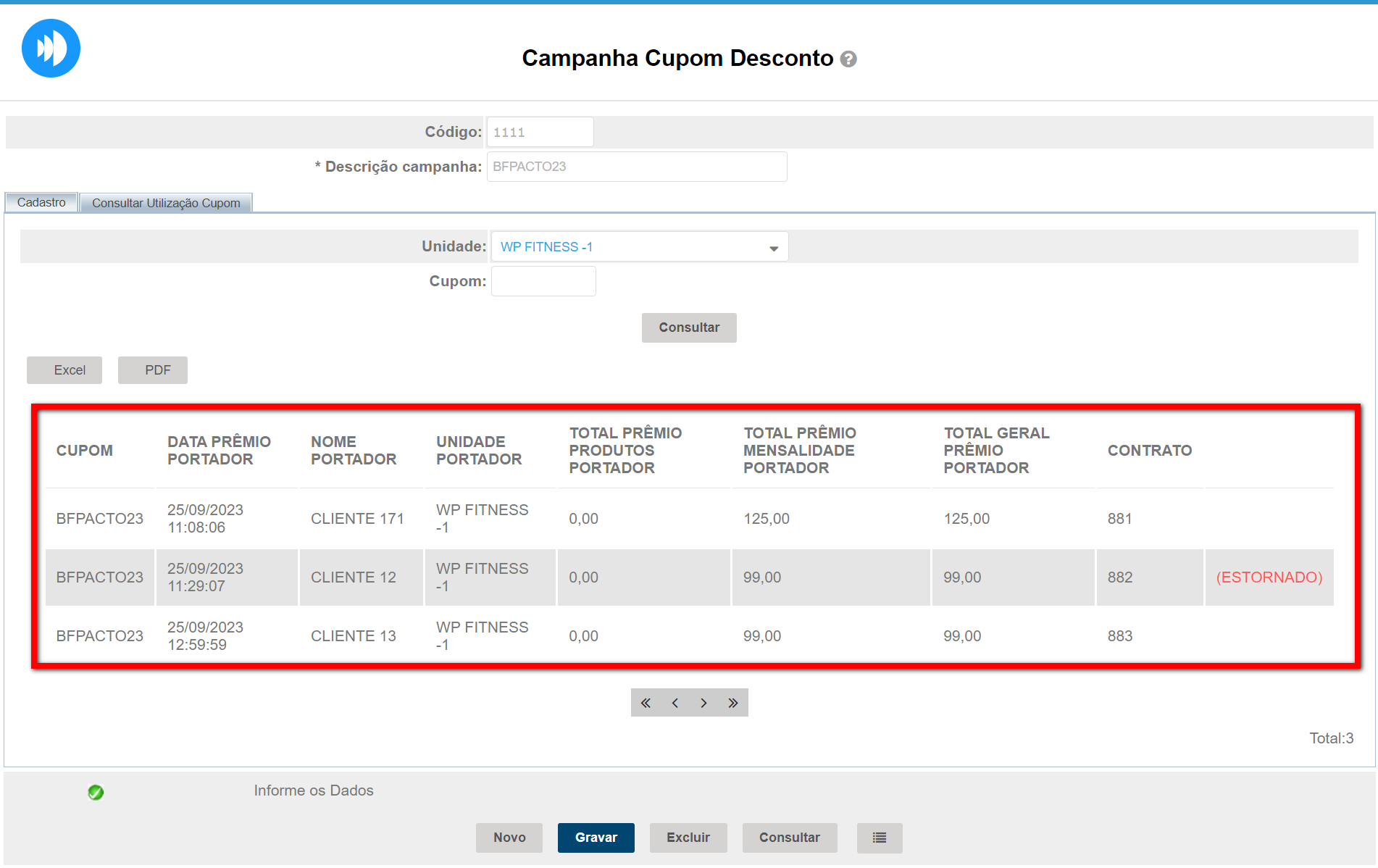This screenshot has height=868, width=1378.
Task: Click the Cupom input field
Action: tap(543, 281)
